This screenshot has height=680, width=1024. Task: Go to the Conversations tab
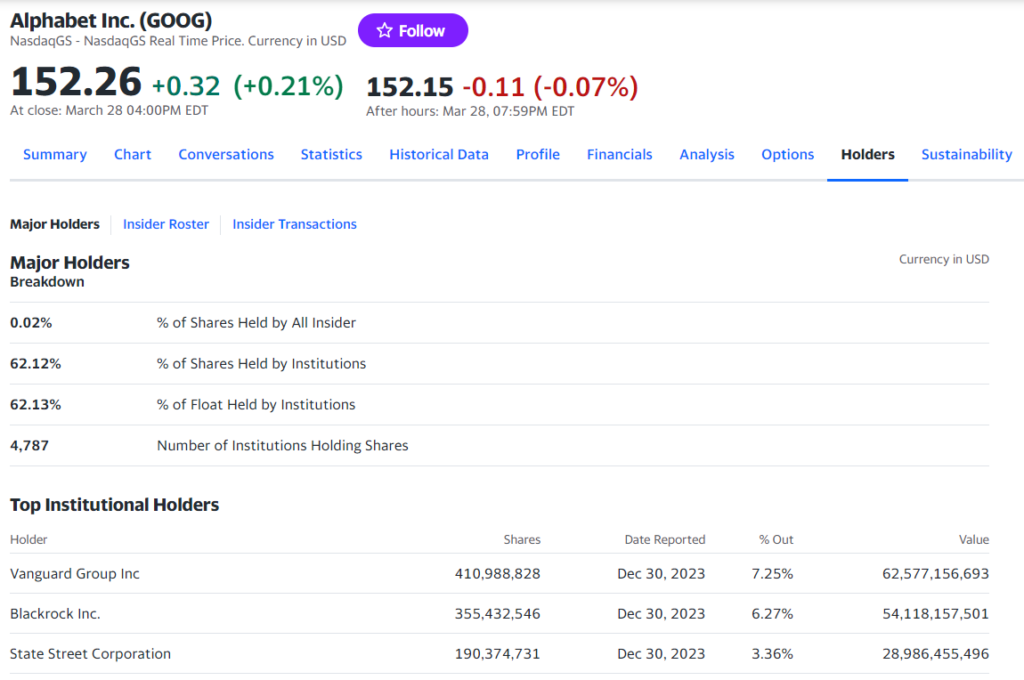[x=226, y=155]
